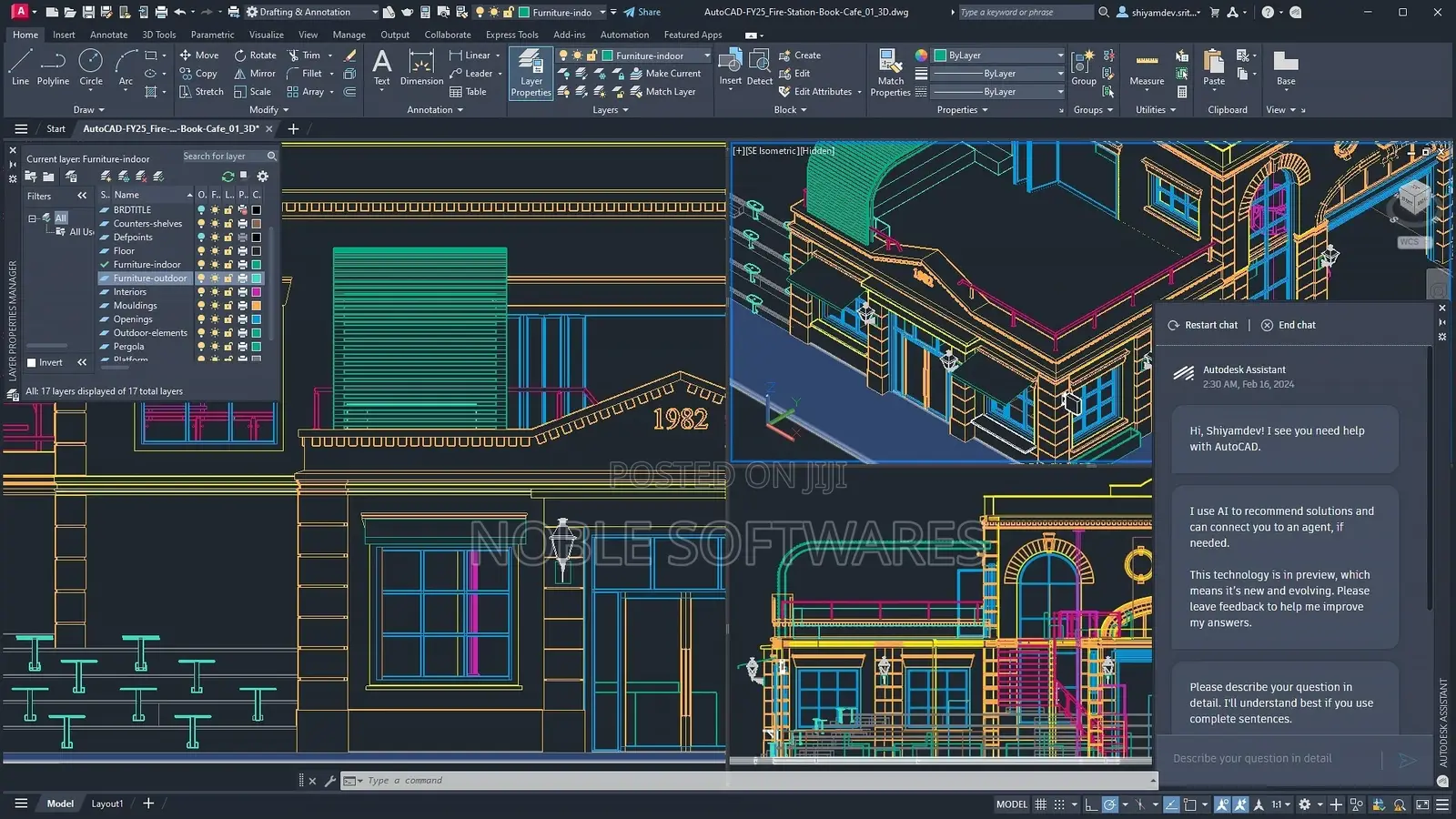
Task: Open the Dimension tool
Action: [421, 68]
